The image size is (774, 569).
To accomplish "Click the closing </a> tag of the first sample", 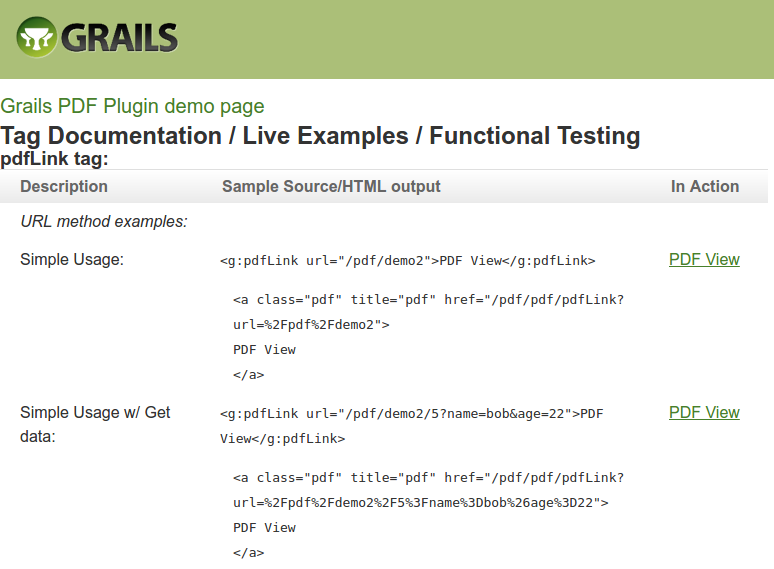I will [248, 375].
